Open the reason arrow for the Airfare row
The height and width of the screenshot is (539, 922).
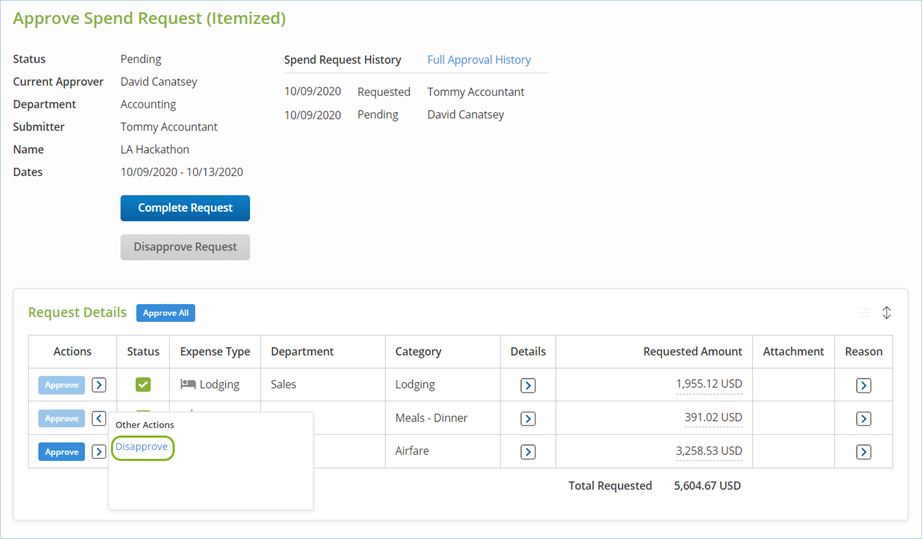(x=863, y=452)
